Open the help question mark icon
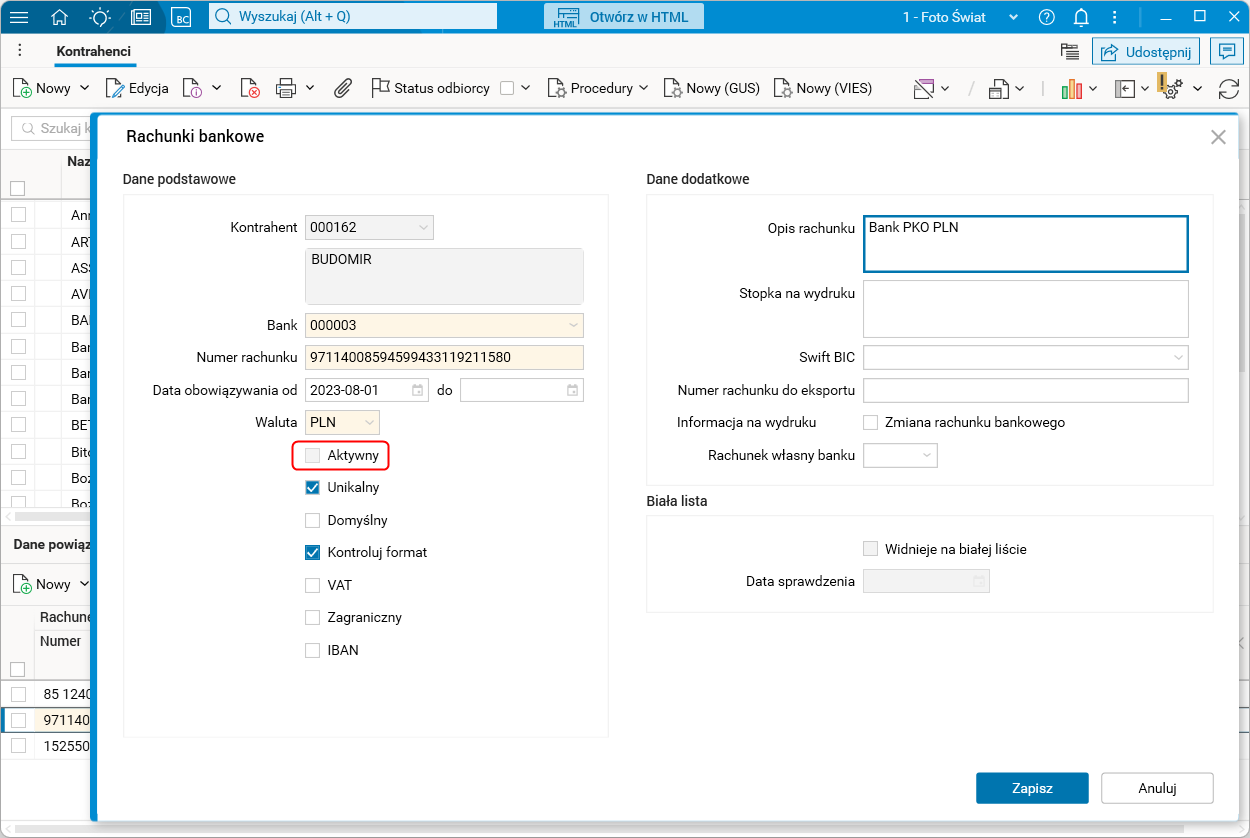 coord(1047,17)
